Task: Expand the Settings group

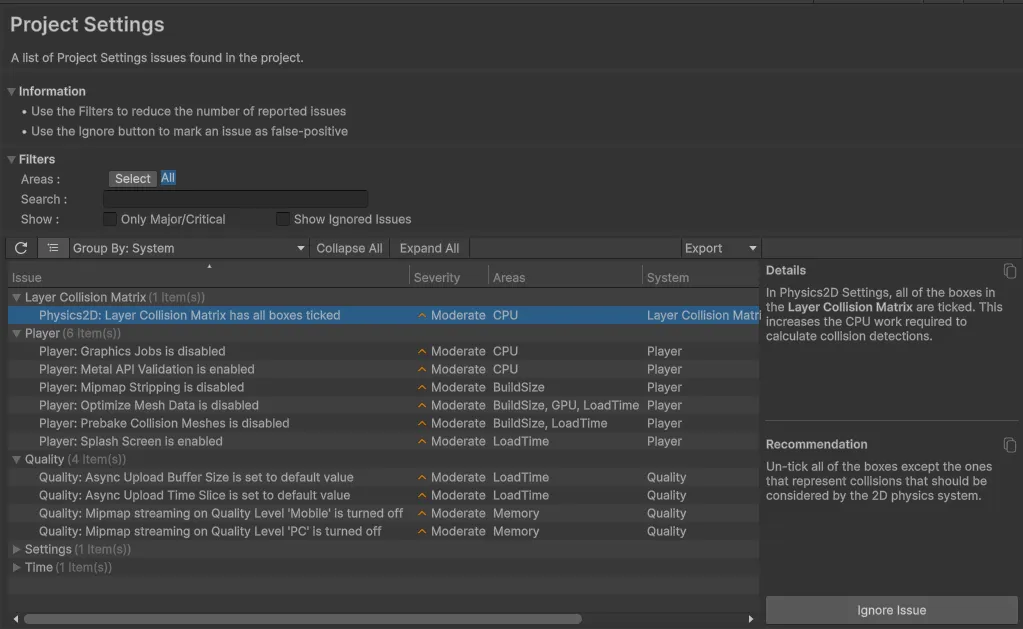Action: tap(17, 549)
